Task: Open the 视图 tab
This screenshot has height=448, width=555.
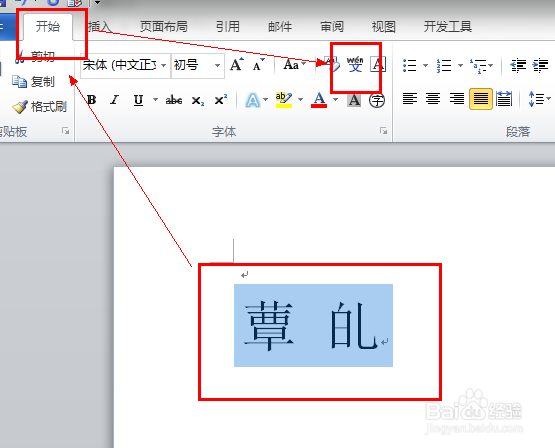Action: tap(383, 27)
